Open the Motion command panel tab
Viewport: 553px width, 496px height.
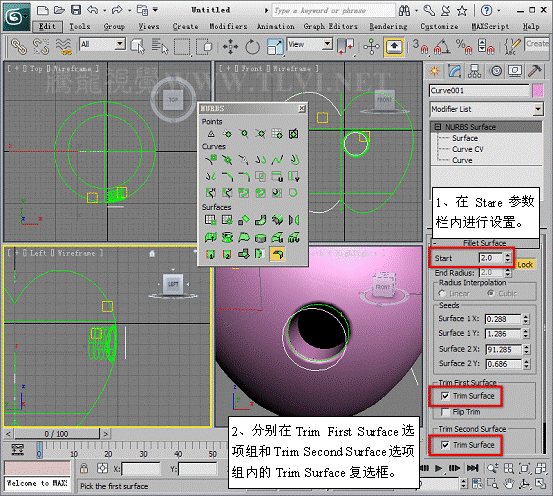(496, 71)
